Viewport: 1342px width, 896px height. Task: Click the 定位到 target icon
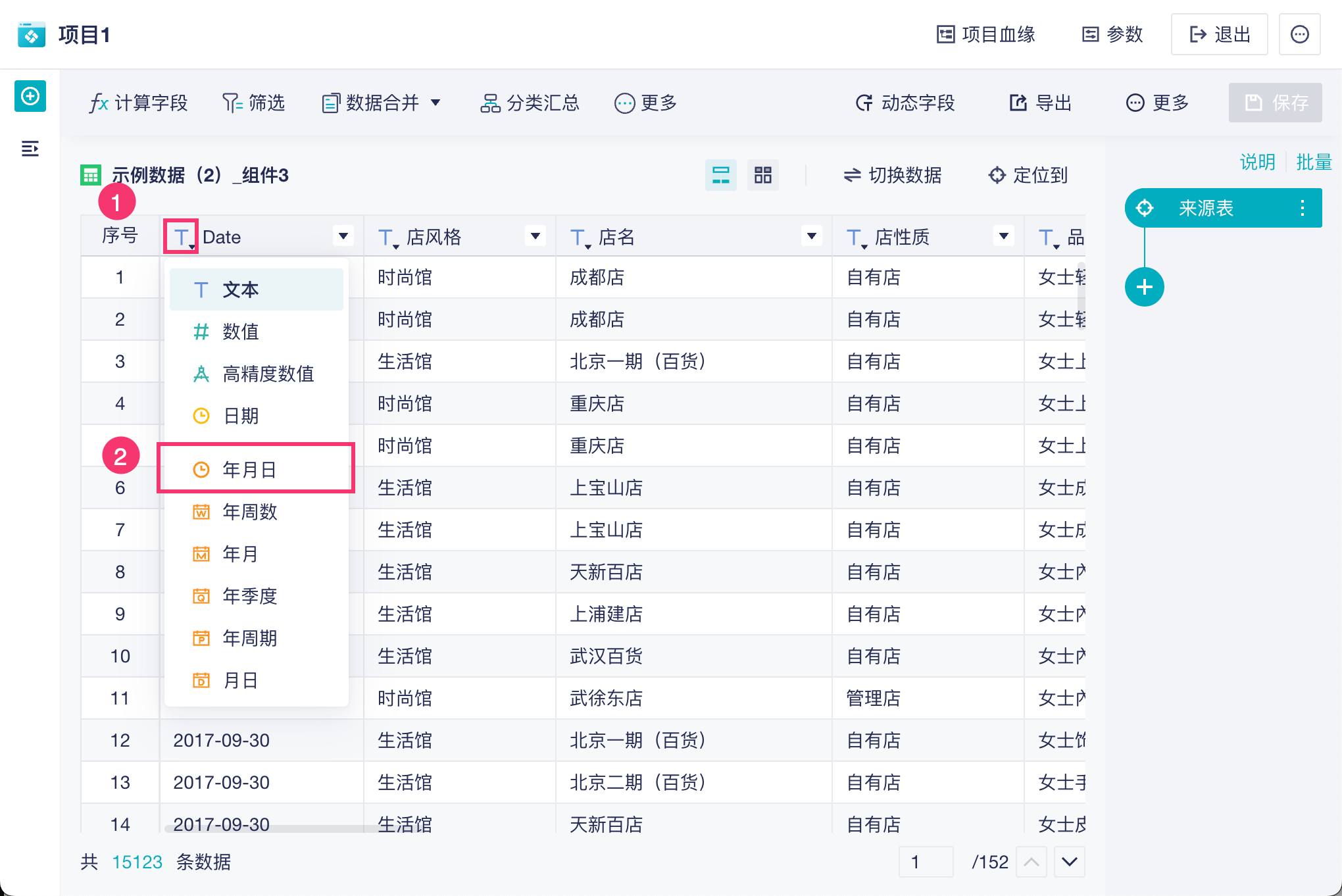point(997,175)
